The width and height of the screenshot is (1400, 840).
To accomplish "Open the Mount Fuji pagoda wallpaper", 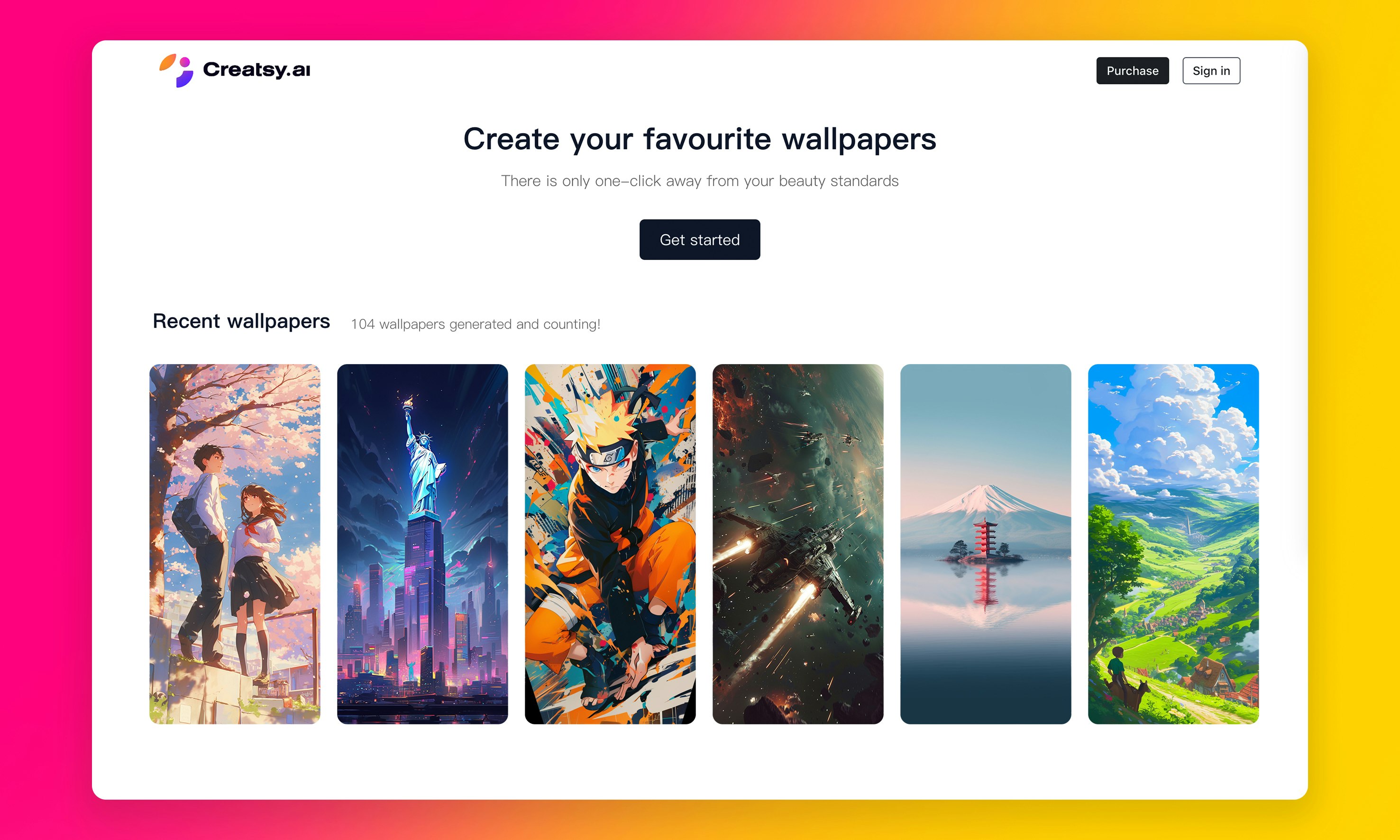I will (x=986, y=544).
